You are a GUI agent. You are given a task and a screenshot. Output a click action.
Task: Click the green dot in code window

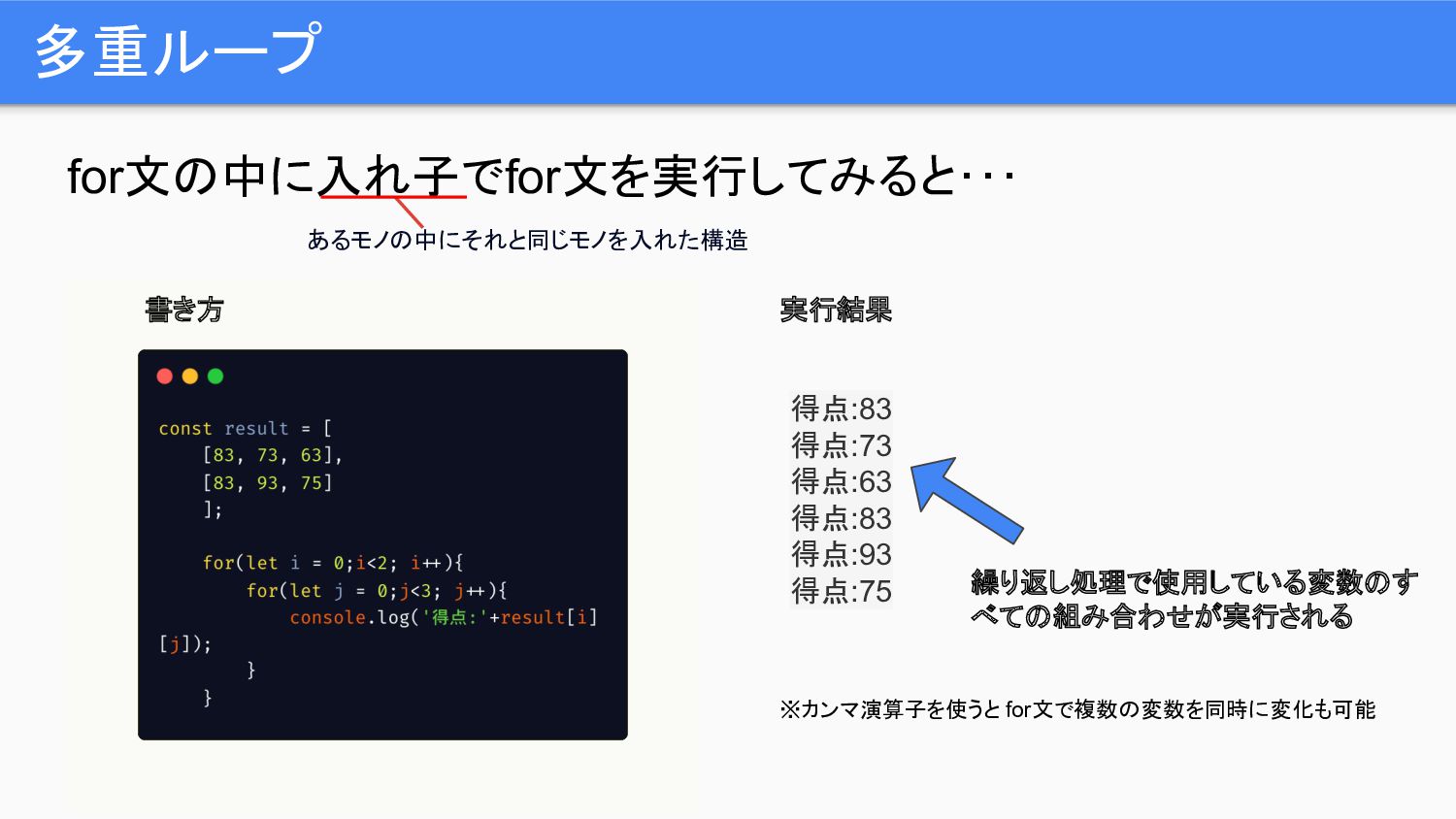215,377
